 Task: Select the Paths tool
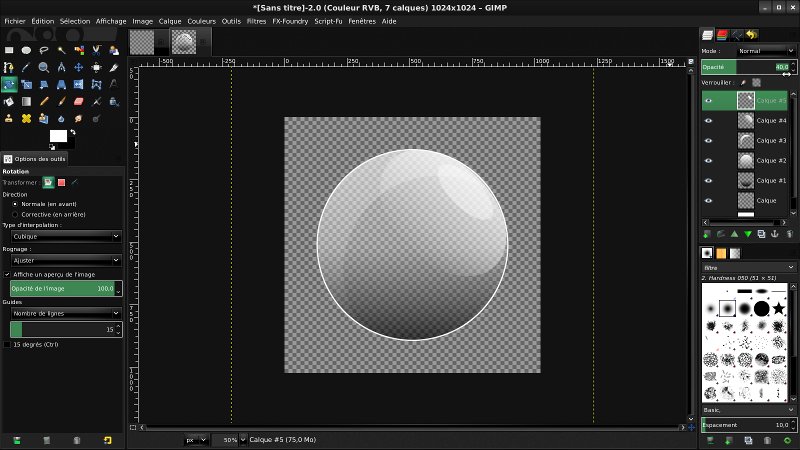9,67
